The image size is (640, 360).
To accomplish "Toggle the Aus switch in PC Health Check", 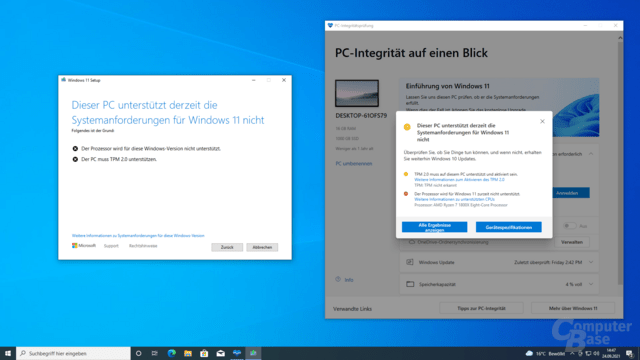I will (569, 226).
